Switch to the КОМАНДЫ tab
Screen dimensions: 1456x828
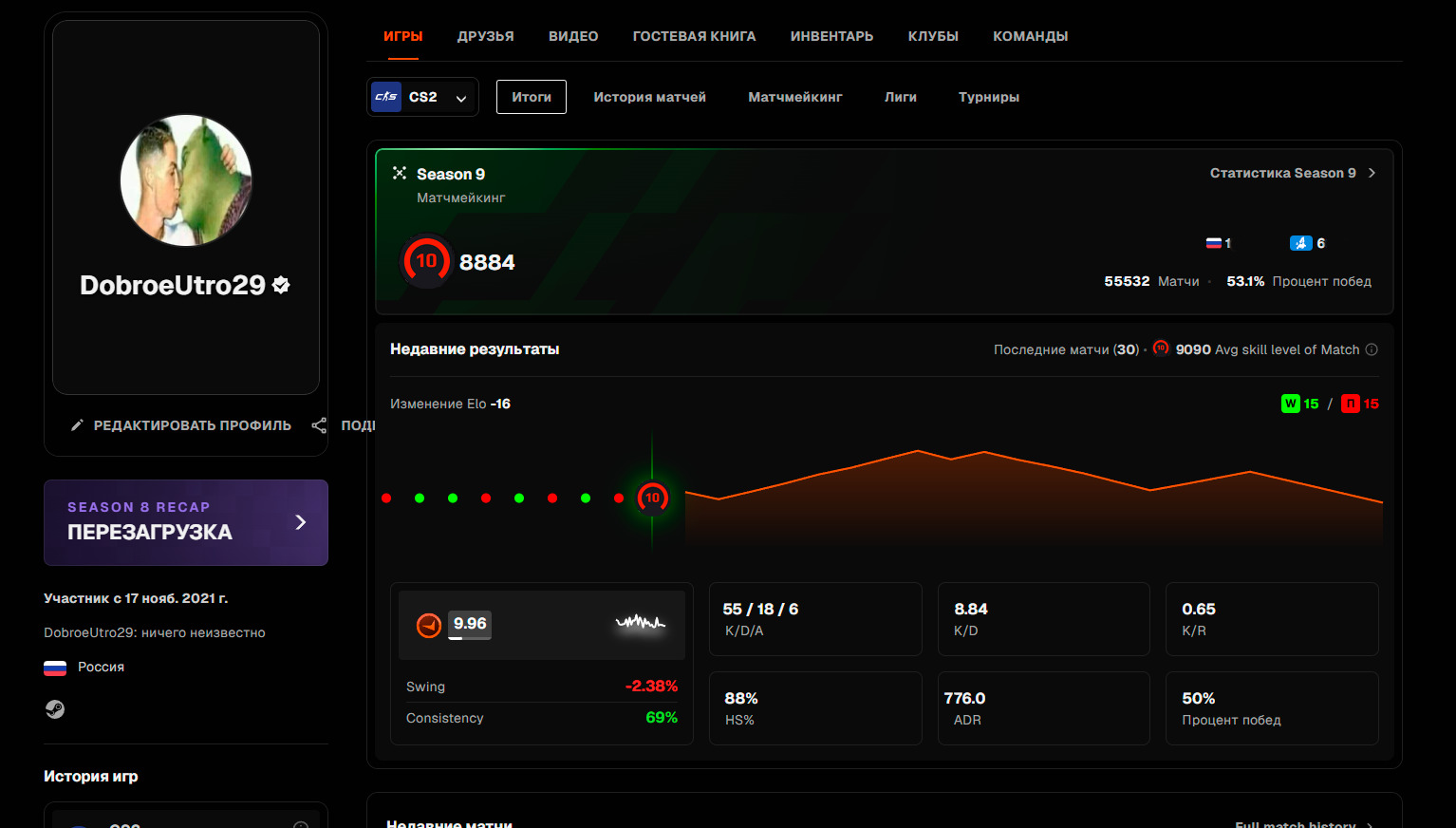pyautogui.click(x=1031, y=36)
